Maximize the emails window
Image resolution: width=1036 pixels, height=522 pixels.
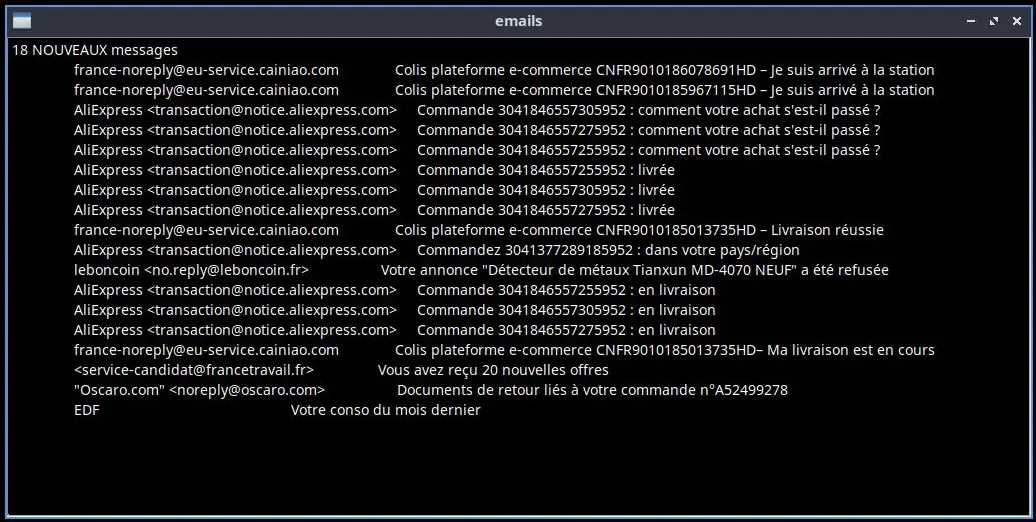[x=993, y=21]
